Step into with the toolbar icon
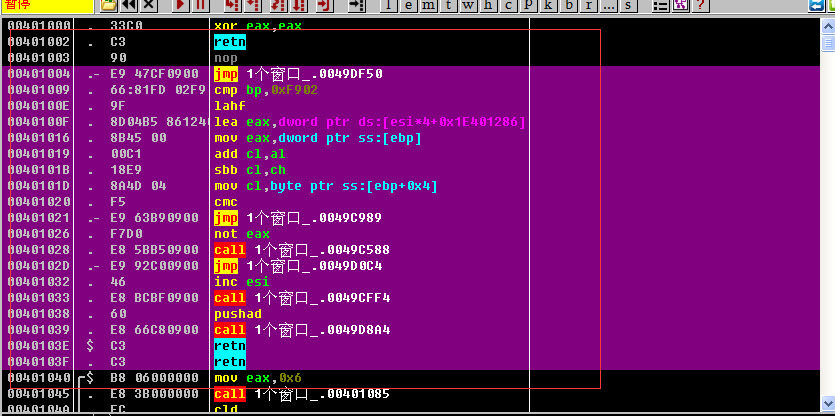835x416 pixels. [x=232, y=5]
